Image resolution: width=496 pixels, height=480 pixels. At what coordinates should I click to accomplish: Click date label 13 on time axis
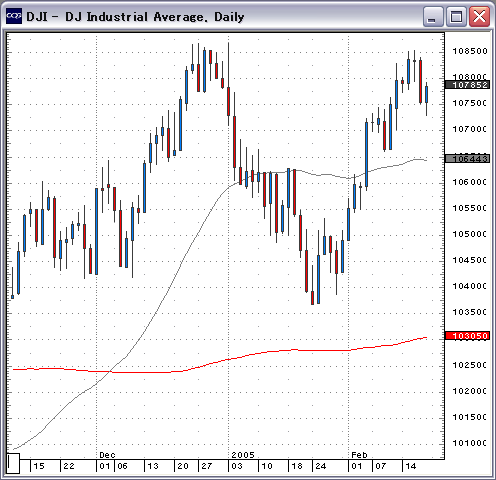coord(153,466)
